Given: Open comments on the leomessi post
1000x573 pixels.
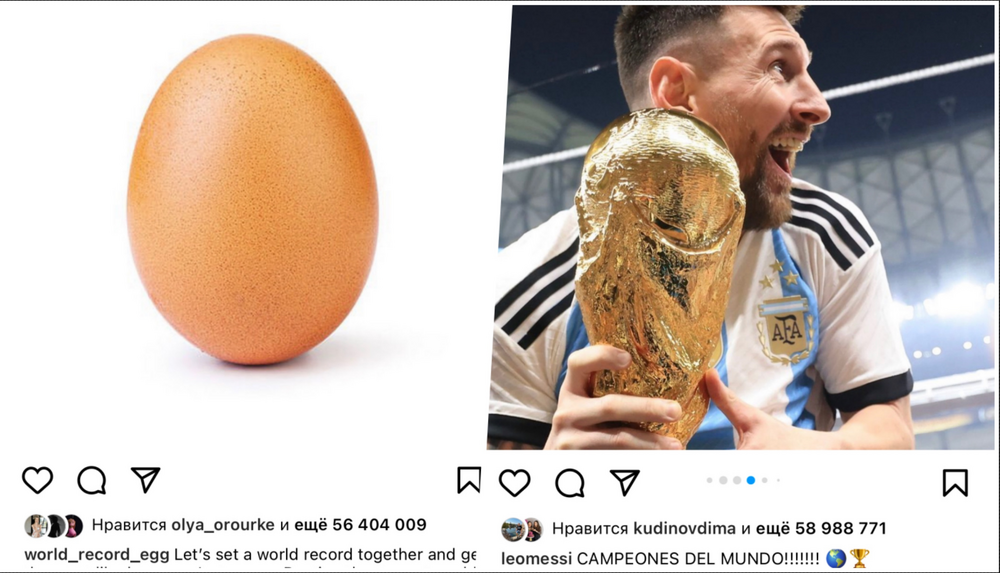Looking at the screenshot, I should click(x=570, y=484).
